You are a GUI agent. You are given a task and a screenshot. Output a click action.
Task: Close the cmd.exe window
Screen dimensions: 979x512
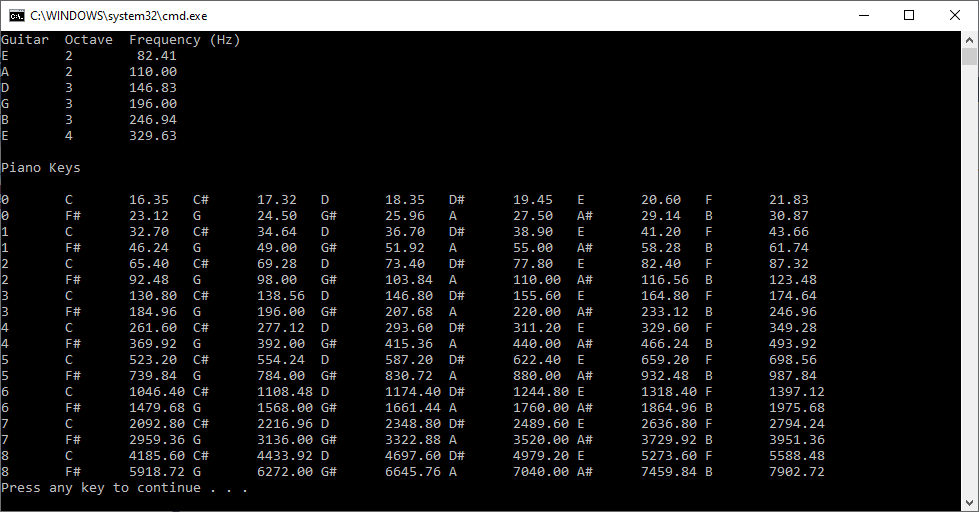[955, 15]
